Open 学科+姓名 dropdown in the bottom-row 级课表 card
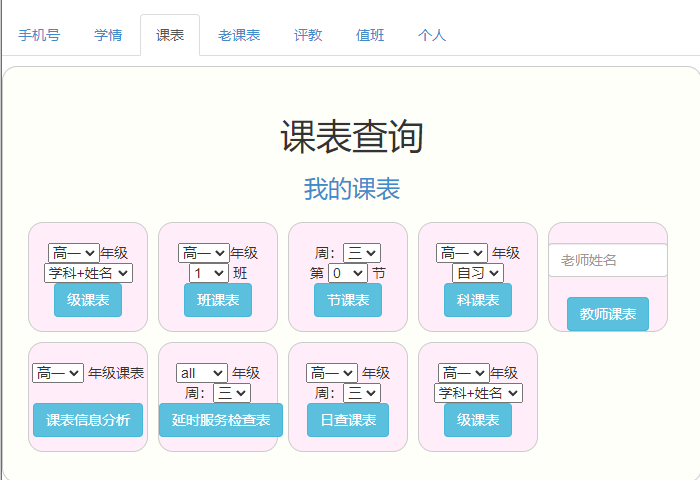The image size is (700, 480). (x=478, y=393)
